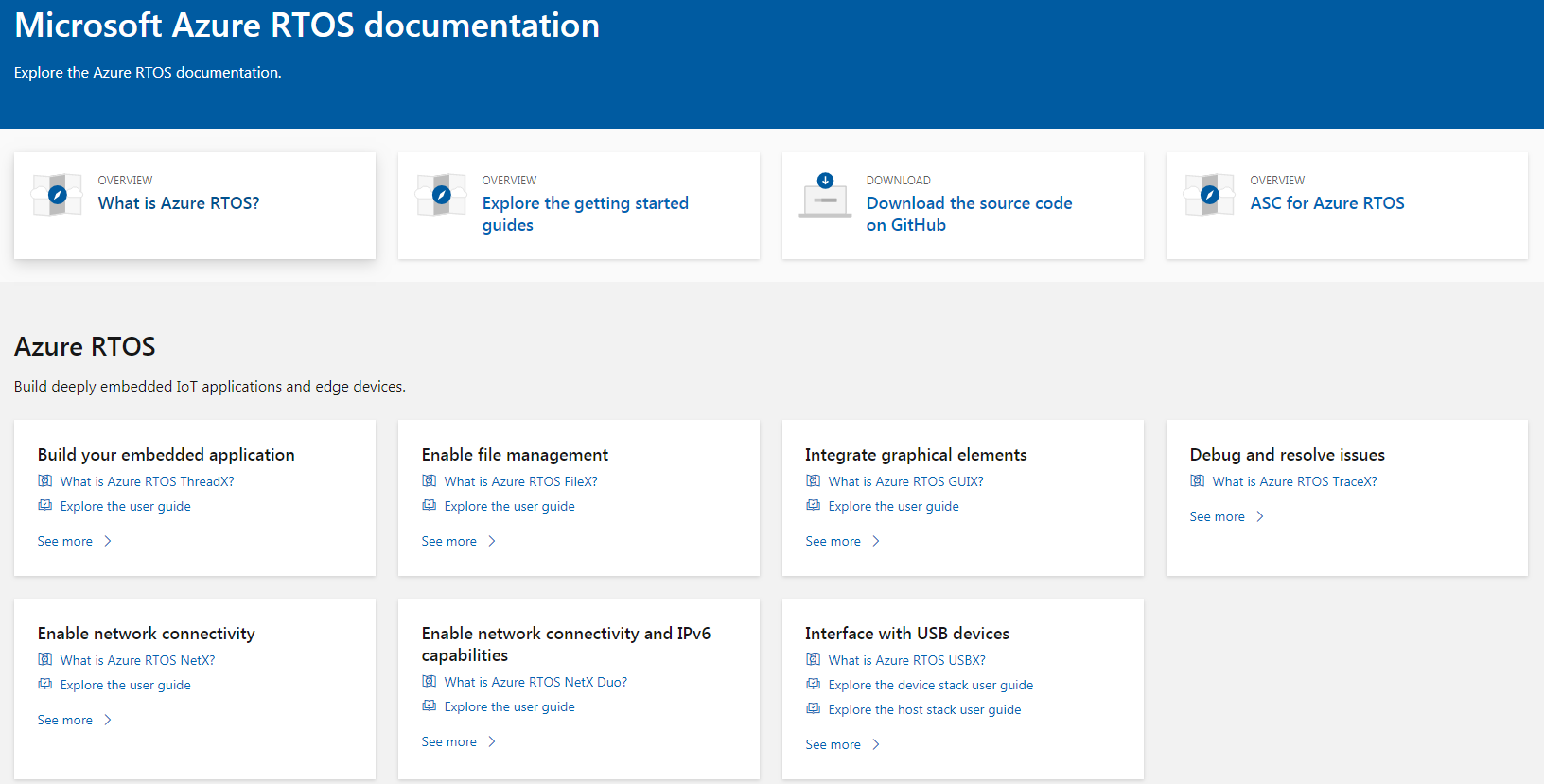
Task: Open Explore the host stack user guide link
Action: point(925,709)
